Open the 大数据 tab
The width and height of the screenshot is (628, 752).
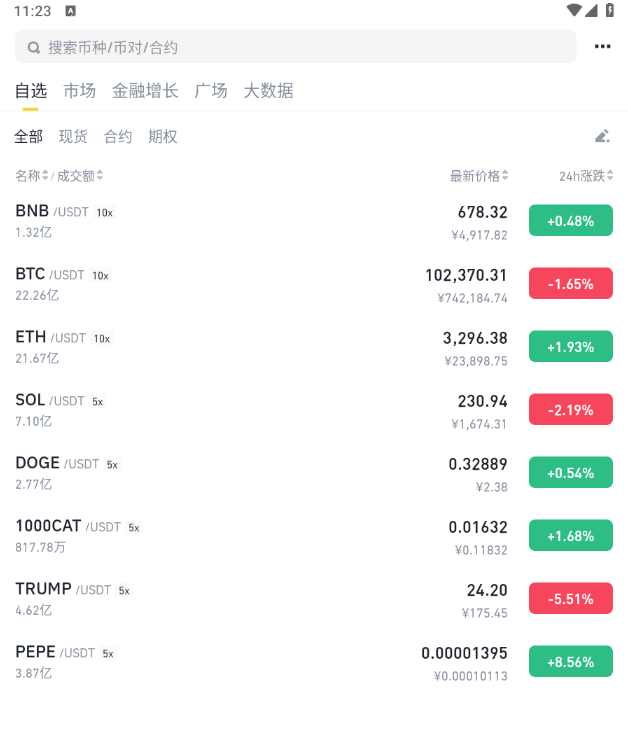(268, 91)
